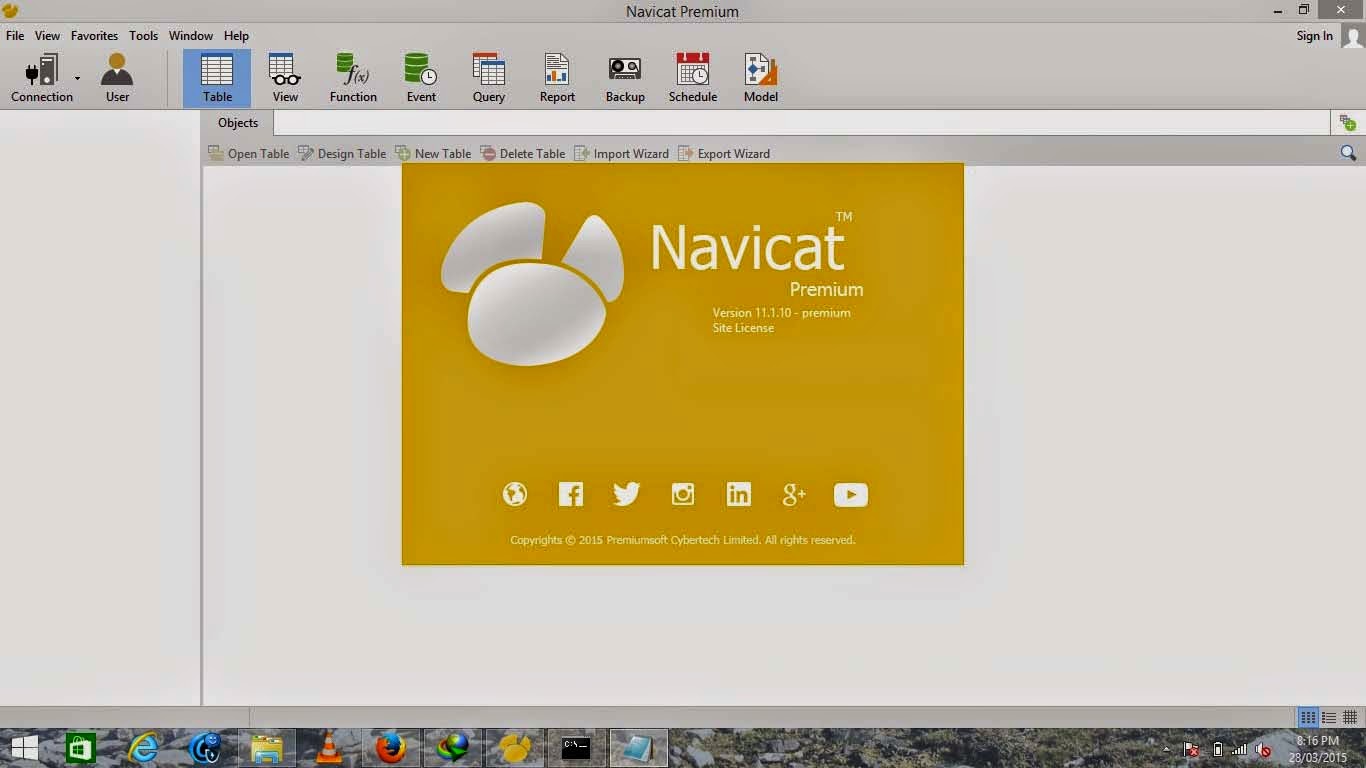Click the Design Table button
Viewport: 1366px width, 768px height.
(x=342, y=154)
